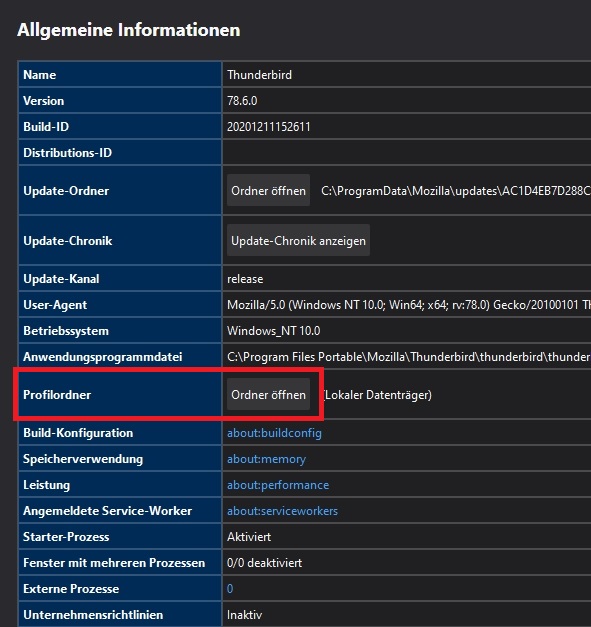Click the update folder path C:\ProgramData\Mozilla
Screen dimensions: 591x627
coord(456,191)
